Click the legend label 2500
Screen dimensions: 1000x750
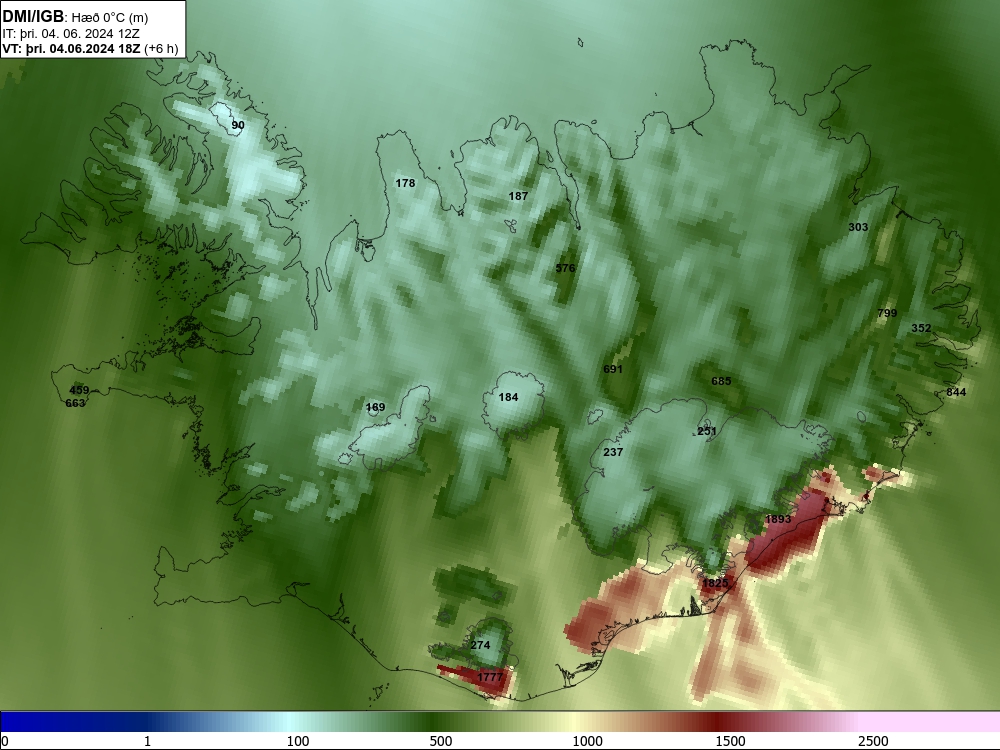point(873,741)
